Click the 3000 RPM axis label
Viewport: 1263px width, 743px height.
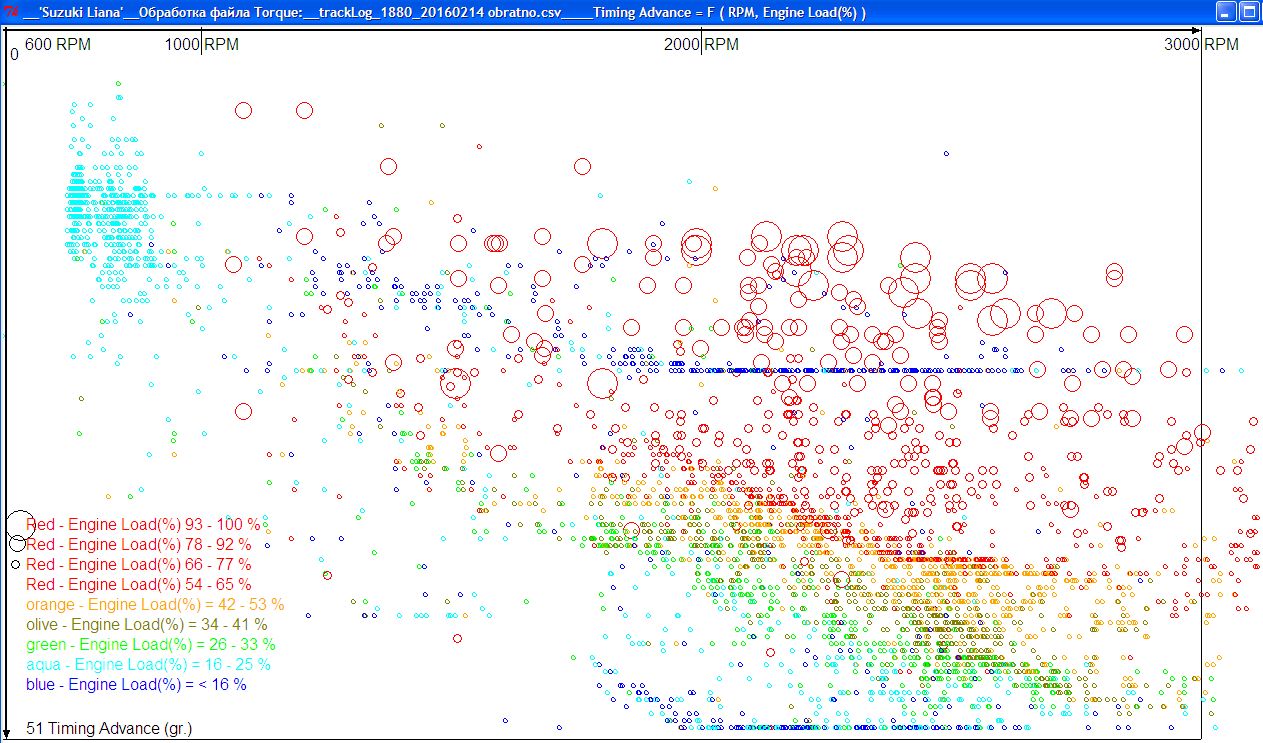(x=1201, y=44)
